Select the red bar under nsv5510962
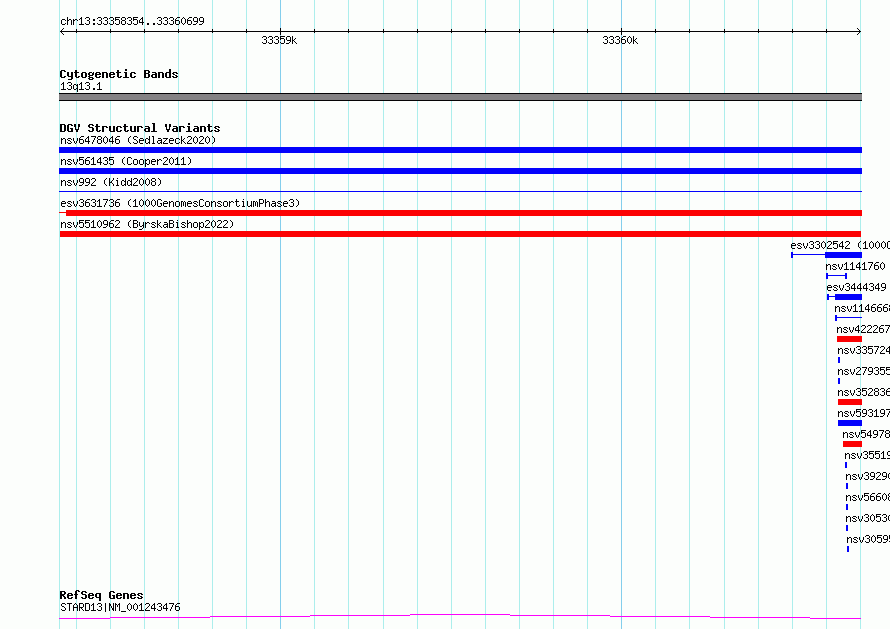This screenshot has height=629, width=890. click(460, 234)
